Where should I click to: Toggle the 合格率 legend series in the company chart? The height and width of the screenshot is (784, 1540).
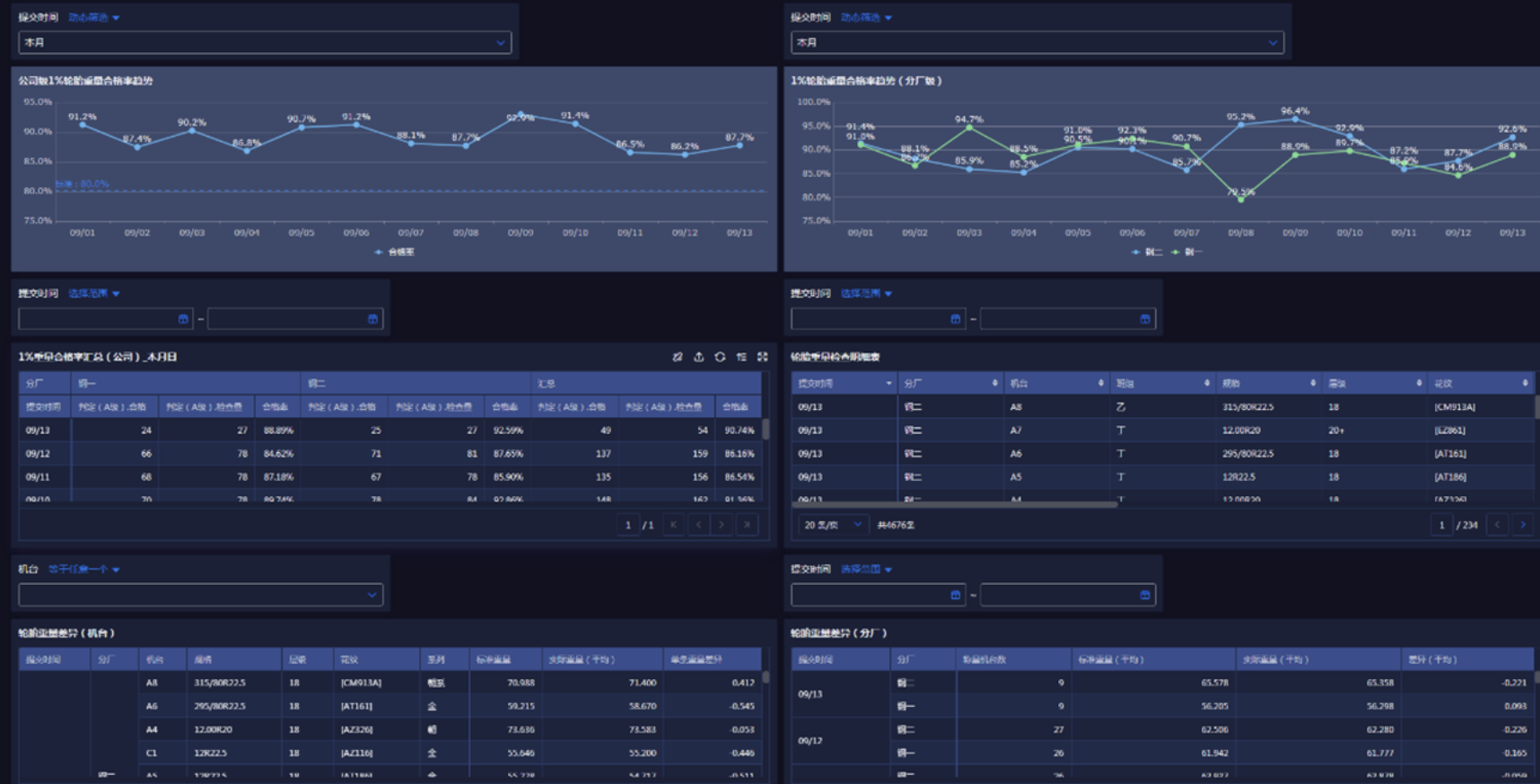(x=394, y=252)
